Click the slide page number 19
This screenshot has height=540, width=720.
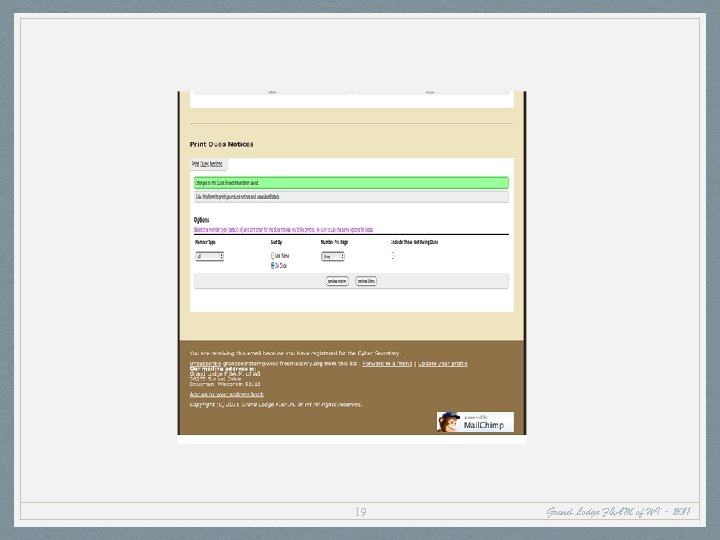click(360, 512)
